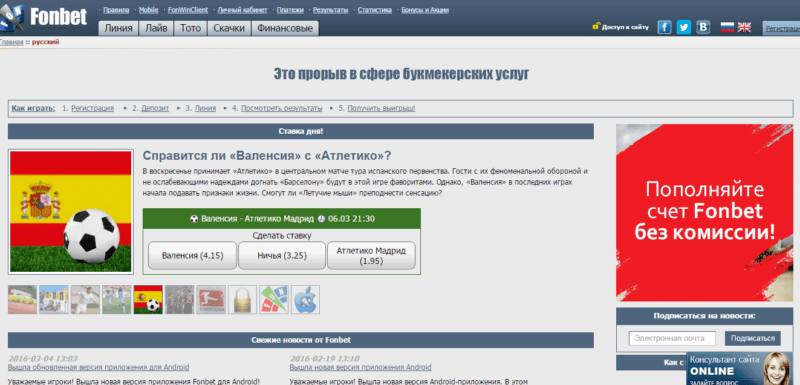Image resolution: width=800 pixels, height=385 pixels.
Task: Click the large Spain flag football image
Action: coord(71,212)
